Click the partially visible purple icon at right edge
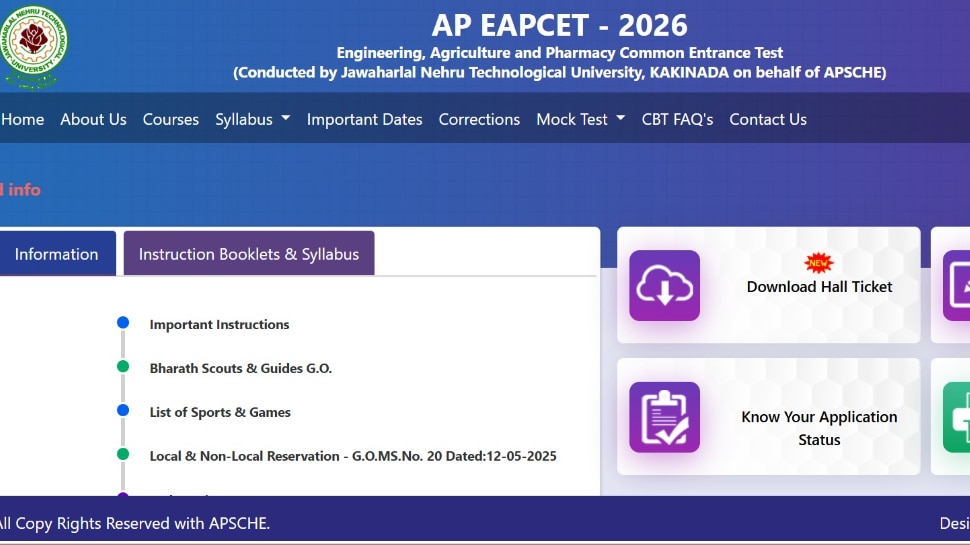 point(957,286)
